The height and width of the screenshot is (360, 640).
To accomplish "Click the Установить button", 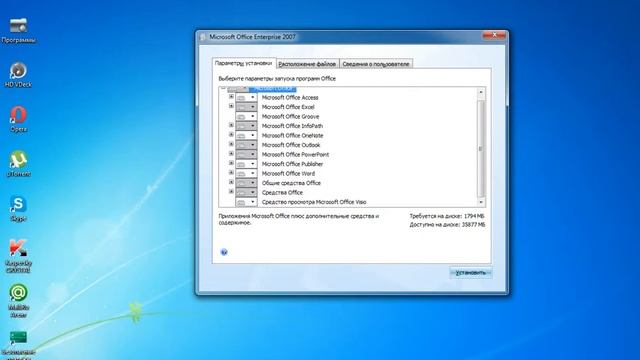I will click(471, 273).
